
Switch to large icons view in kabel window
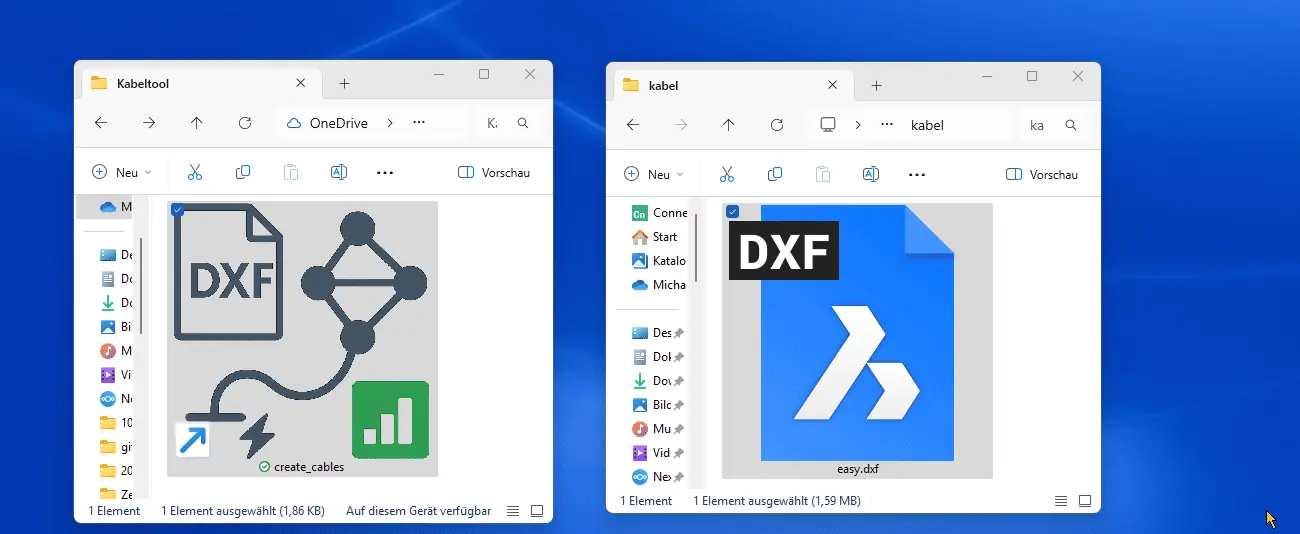(x=1084, y=500)
